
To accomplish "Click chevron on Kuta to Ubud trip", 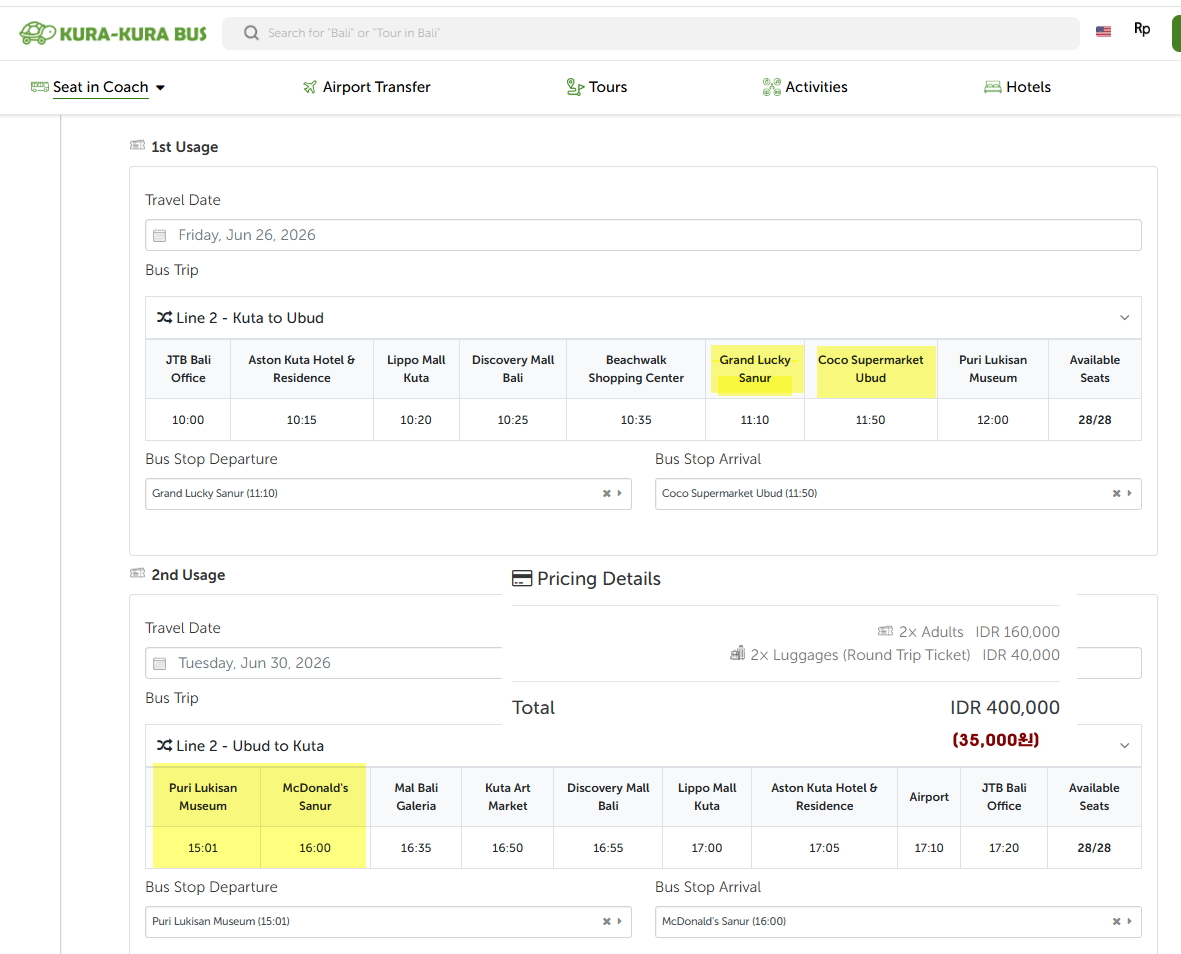I will click(1125, 318).
